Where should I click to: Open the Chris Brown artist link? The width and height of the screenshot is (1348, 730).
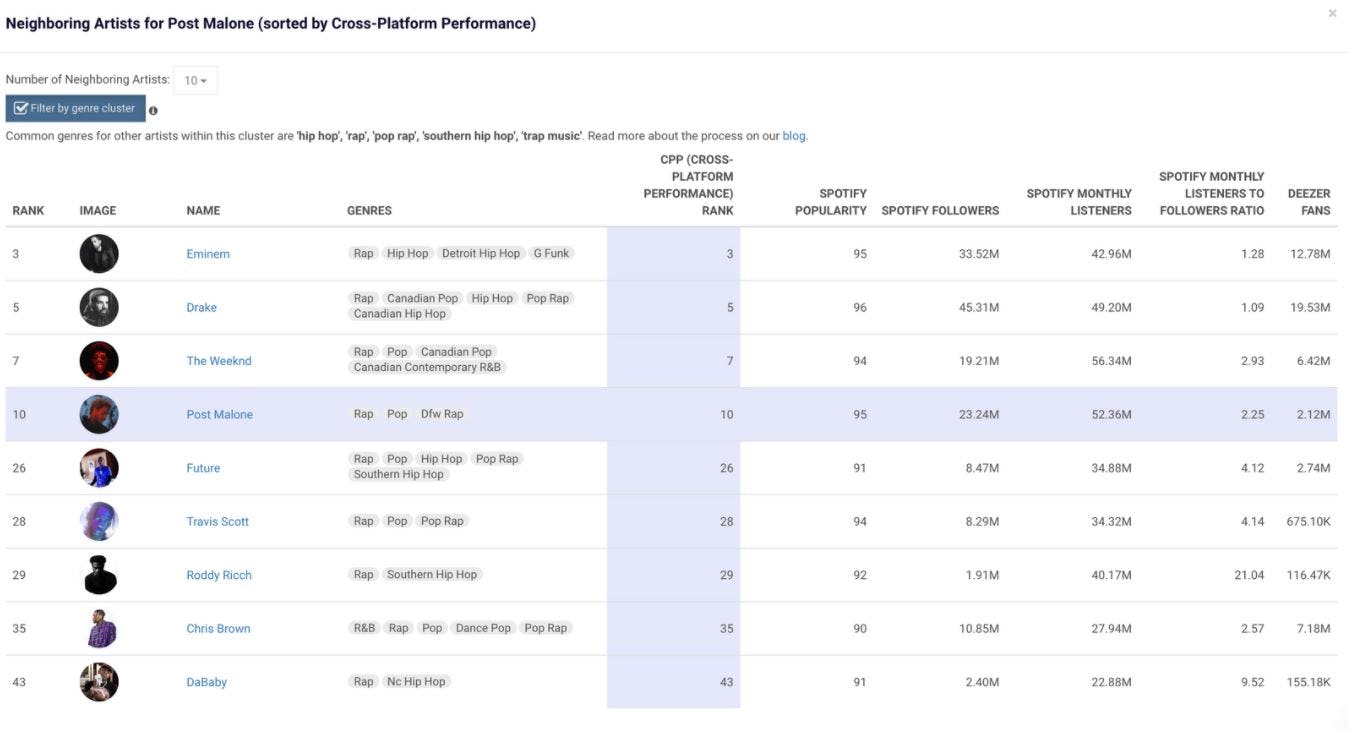(x=218, y=629)
